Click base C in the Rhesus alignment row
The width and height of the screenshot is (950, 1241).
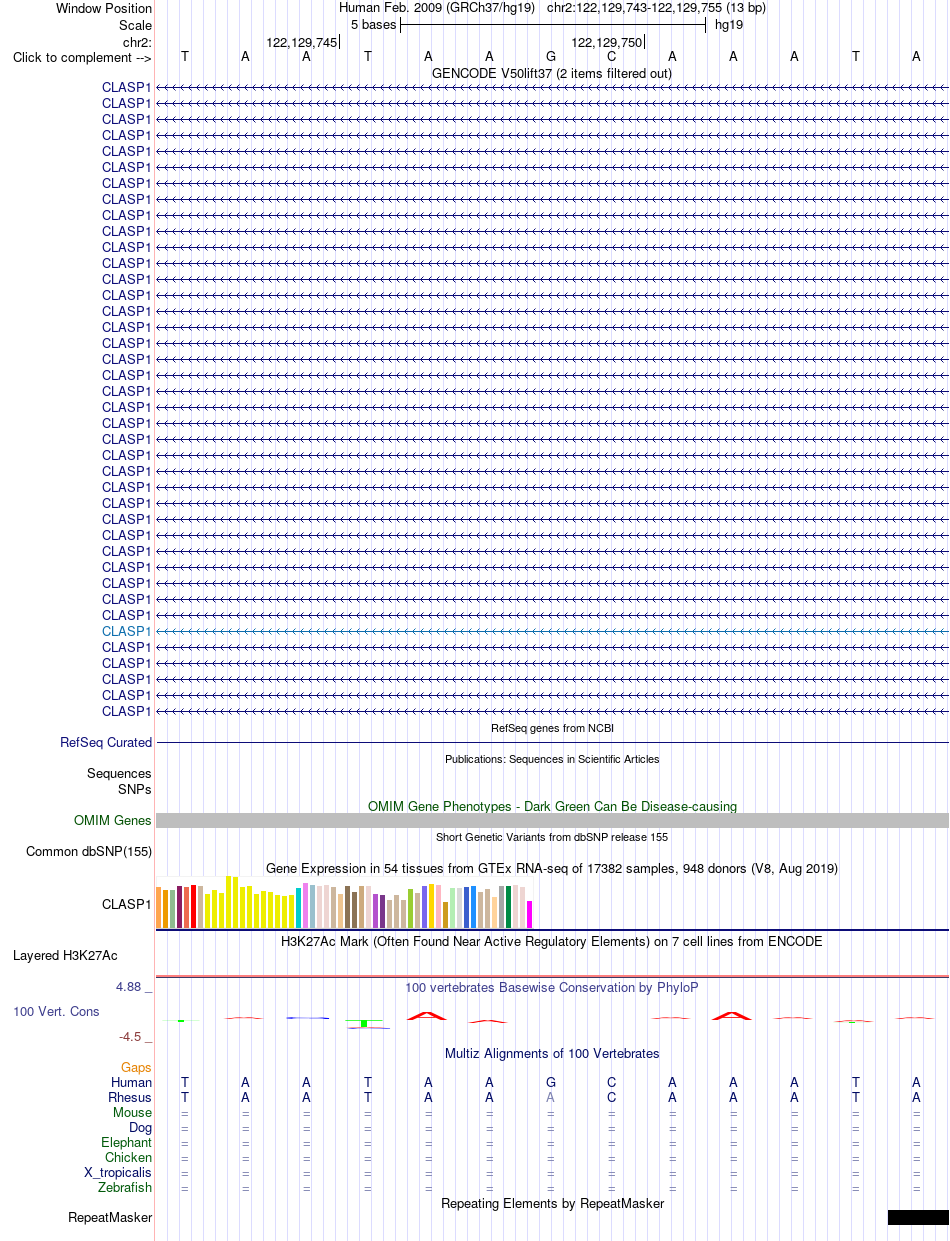611,1097
